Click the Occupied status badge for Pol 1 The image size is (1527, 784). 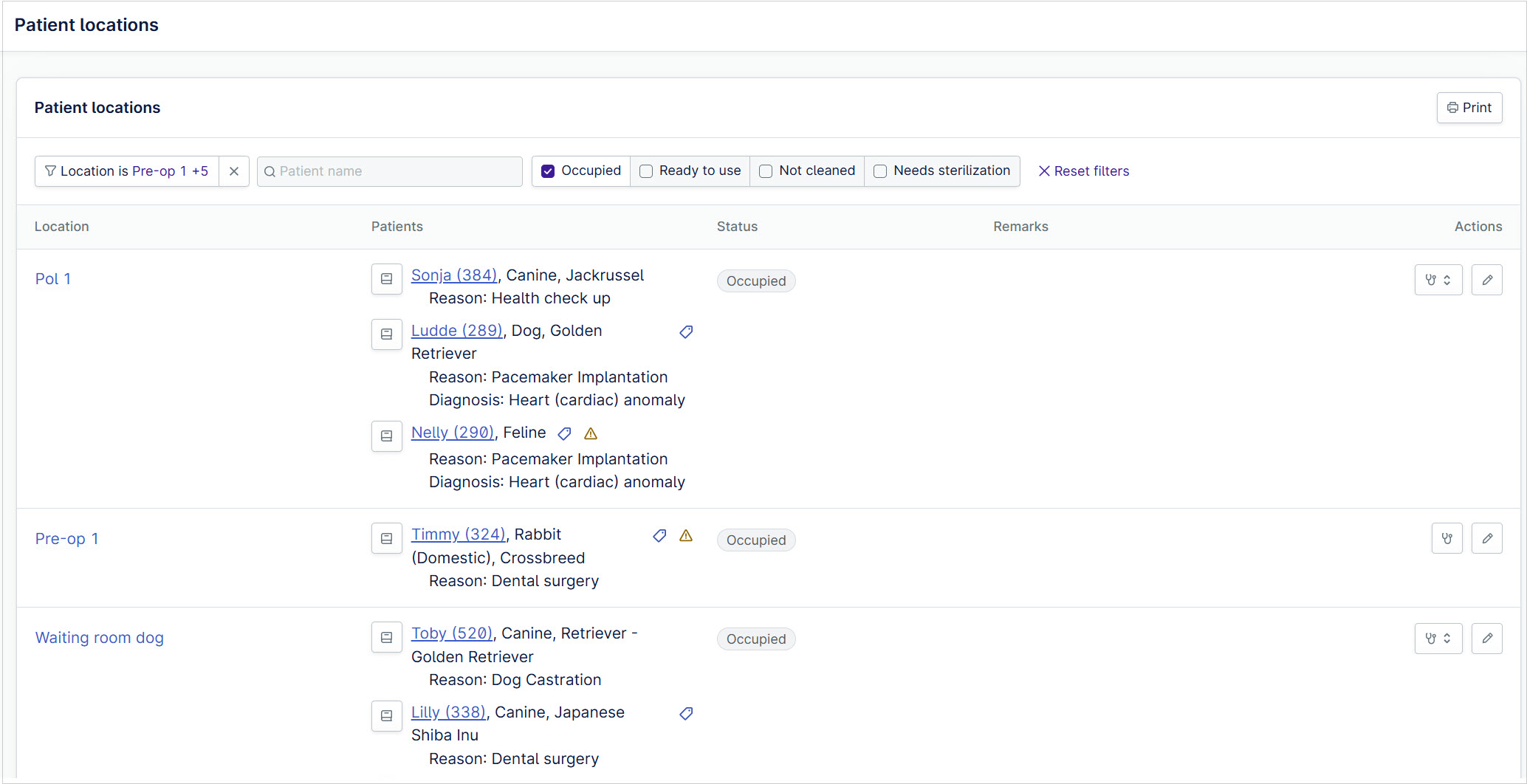(756, 281)
